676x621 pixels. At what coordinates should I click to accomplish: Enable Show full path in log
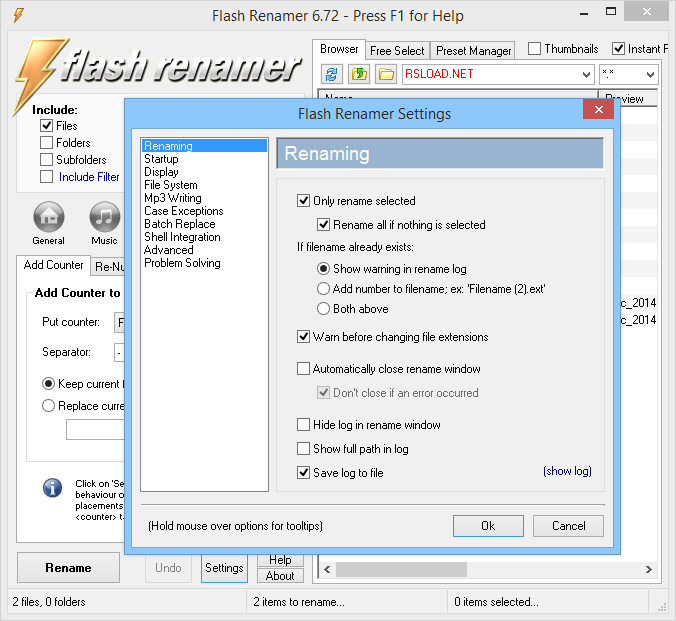click(x=303, y=448)
